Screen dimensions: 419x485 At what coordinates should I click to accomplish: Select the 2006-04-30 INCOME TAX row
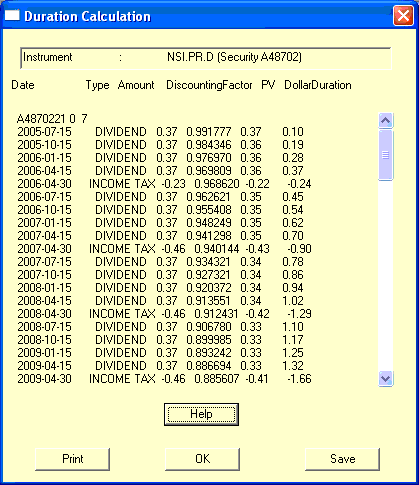(164, 184)
